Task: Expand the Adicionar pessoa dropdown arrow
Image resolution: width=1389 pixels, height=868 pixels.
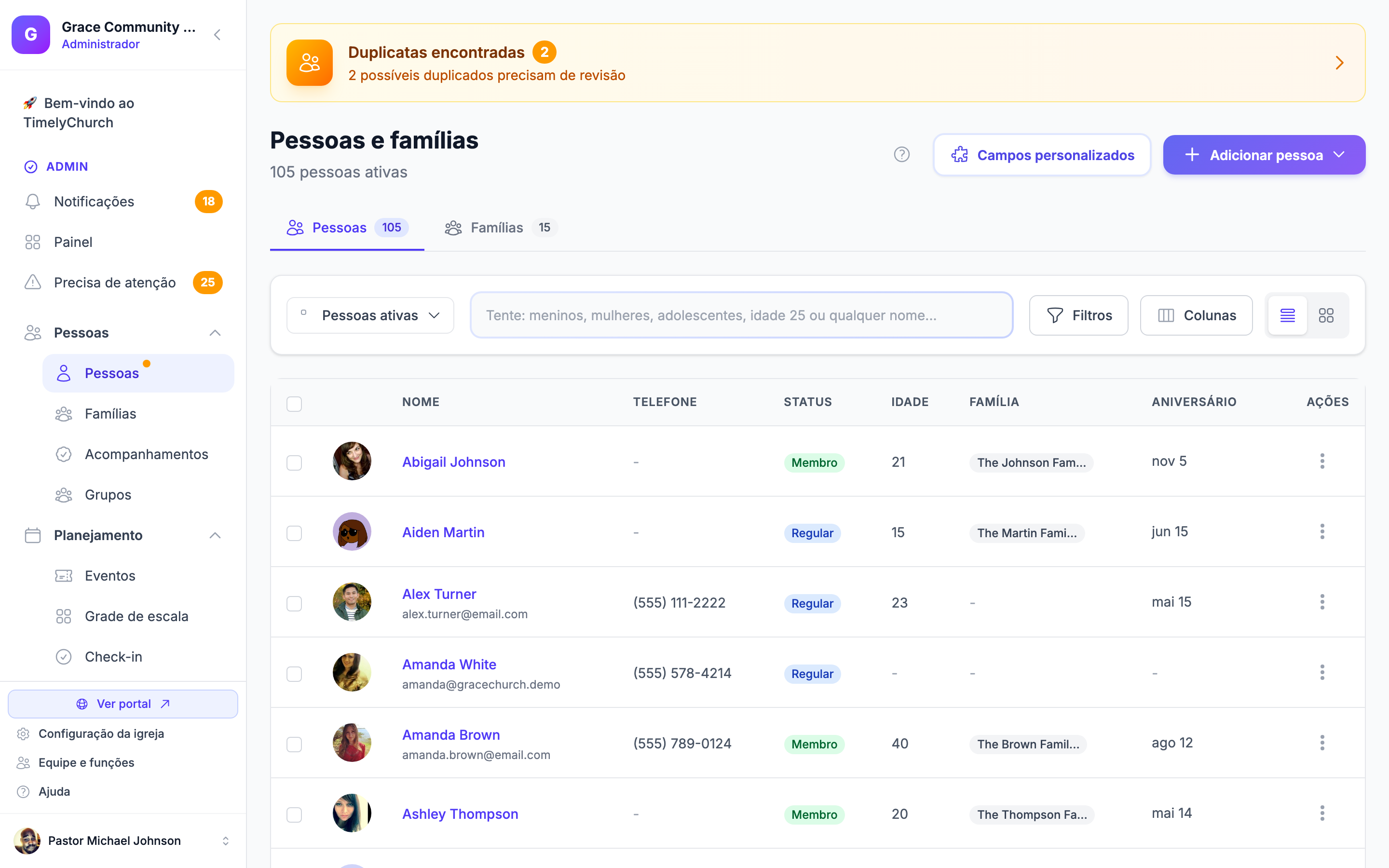Action: pos(1339,154)
